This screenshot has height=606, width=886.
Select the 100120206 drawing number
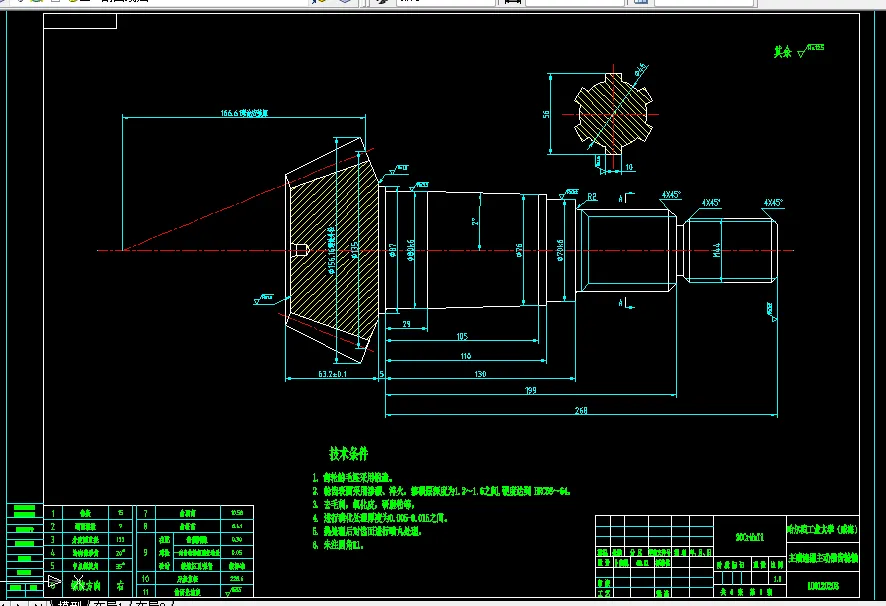click(x=823, y=586)
